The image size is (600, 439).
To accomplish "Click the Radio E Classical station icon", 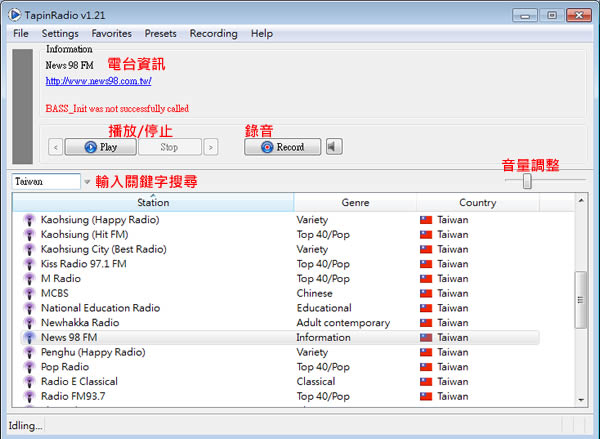I will click(29, 382).
